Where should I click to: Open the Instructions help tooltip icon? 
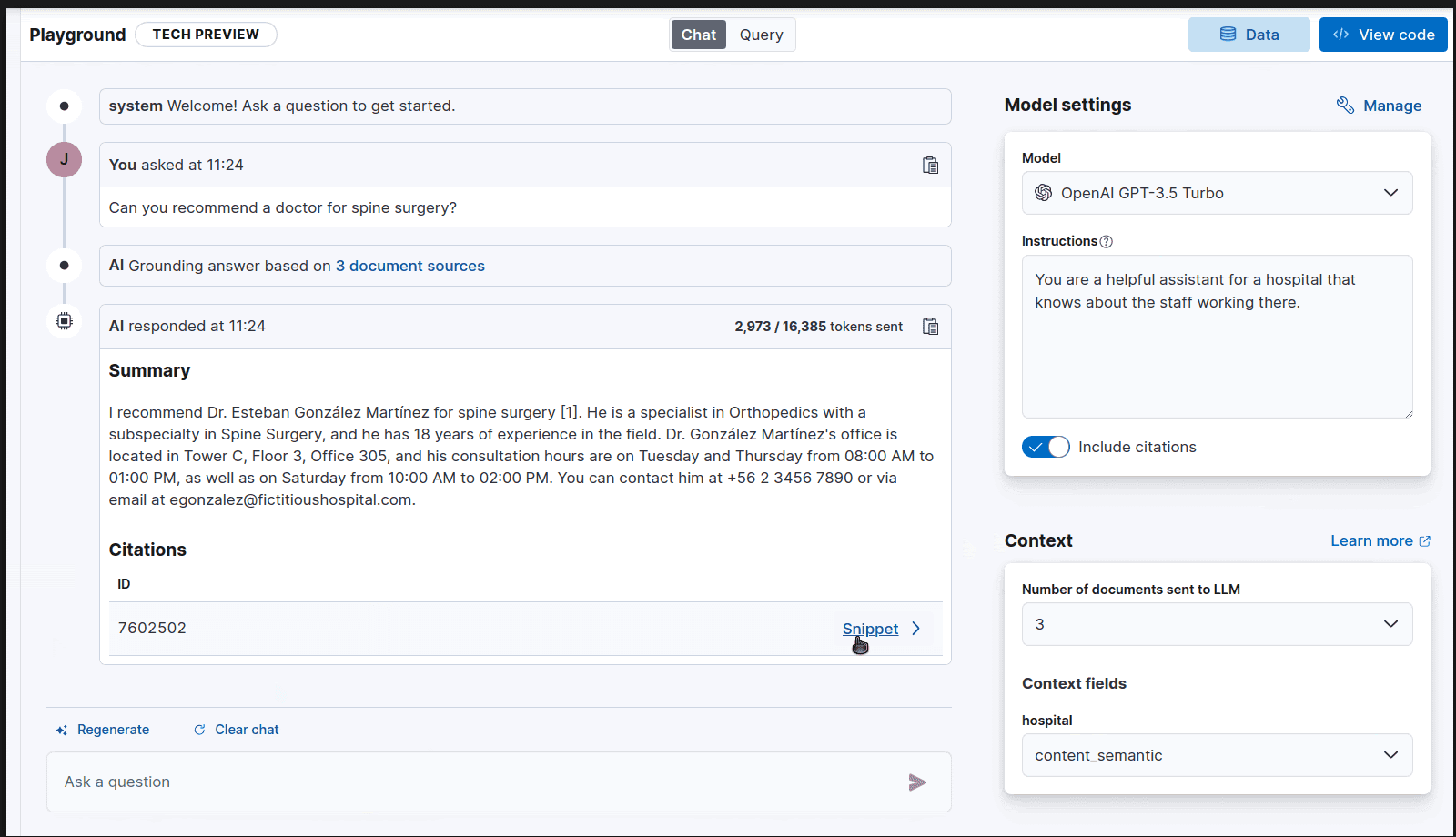tap(1107, 241)
